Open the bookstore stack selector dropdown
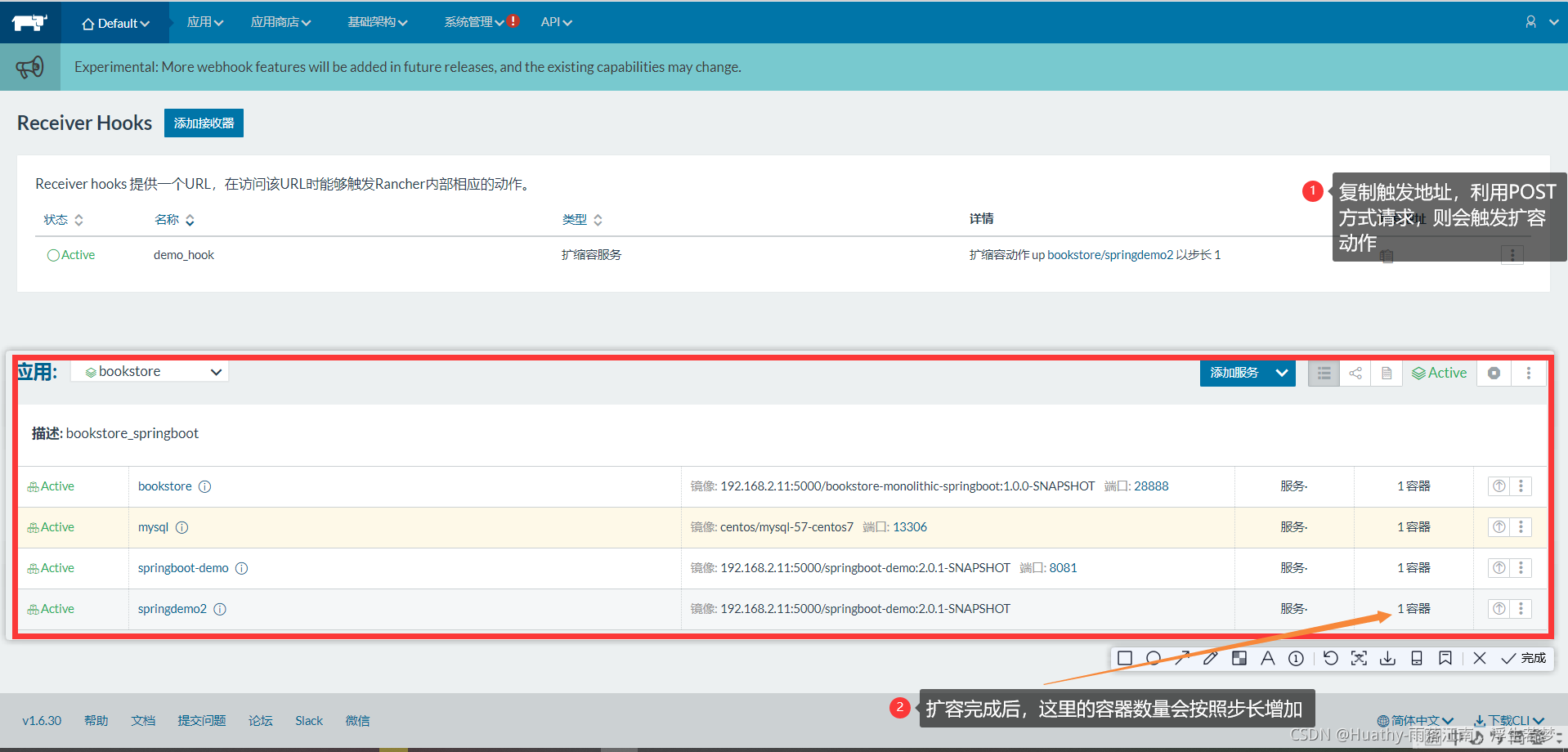1568x752 pixels. pos(150,372)
